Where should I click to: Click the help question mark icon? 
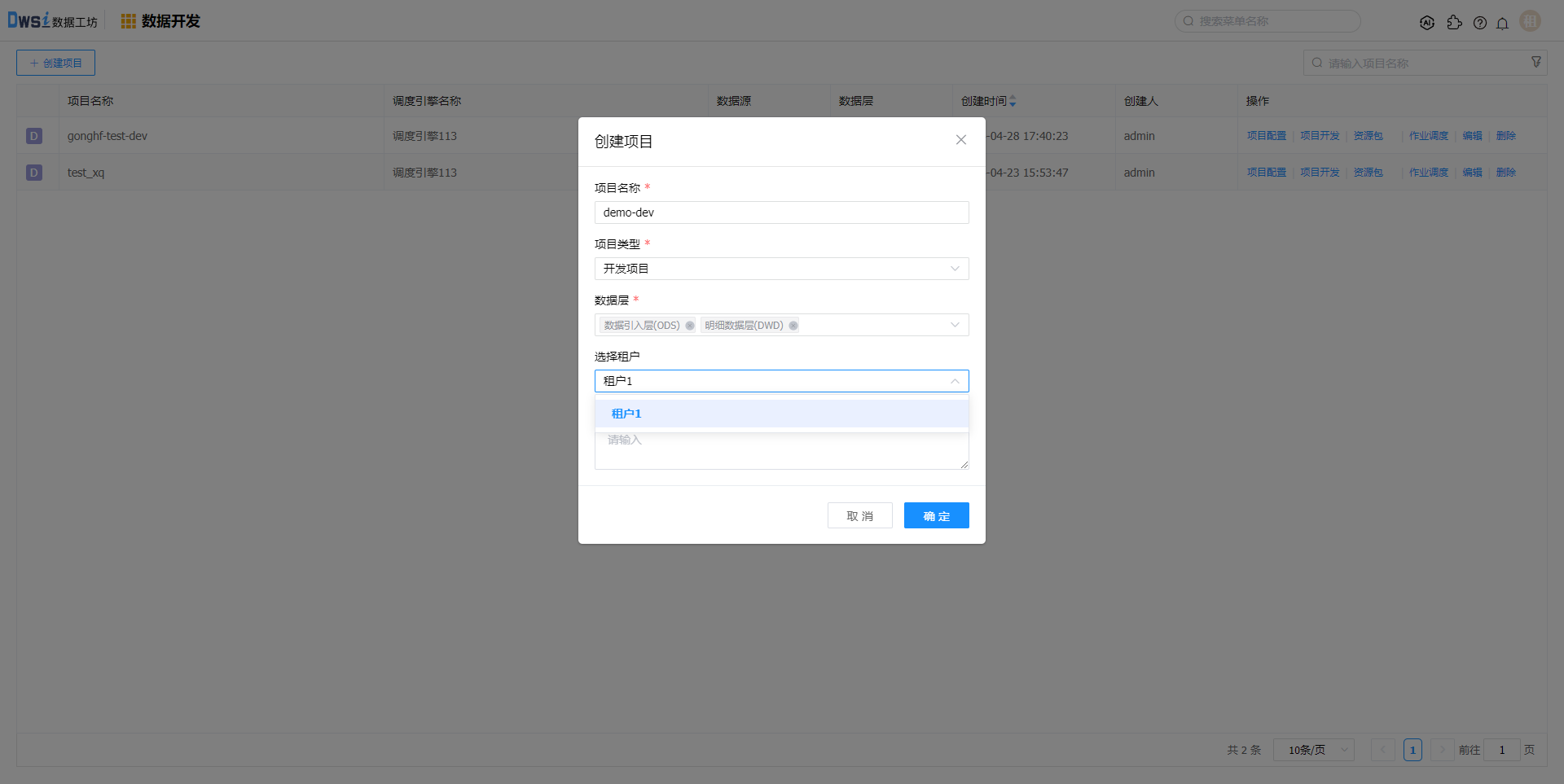point(1480,23)
